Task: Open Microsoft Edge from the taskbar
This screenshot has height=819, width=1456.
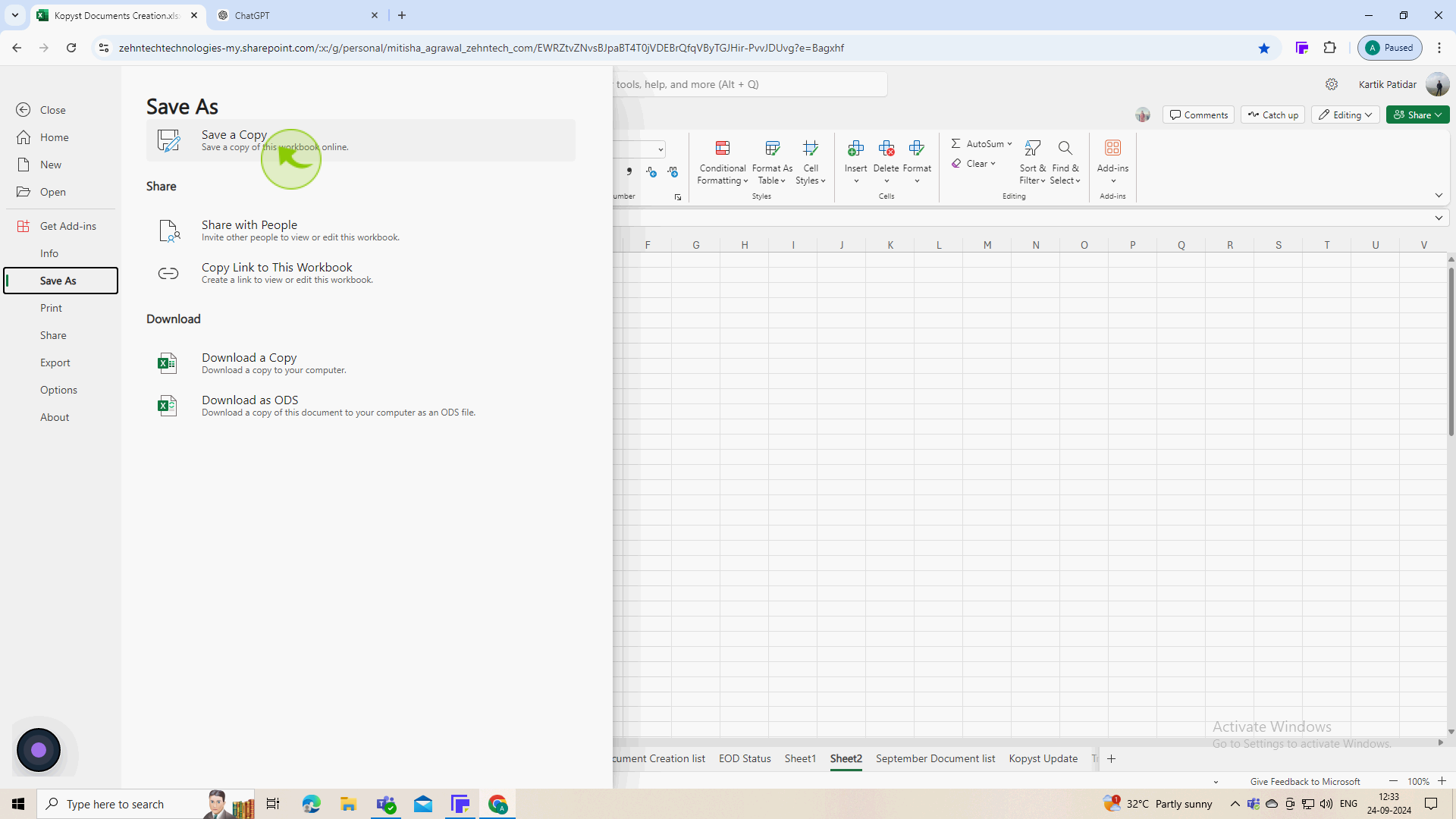Action: pos(311,804)
